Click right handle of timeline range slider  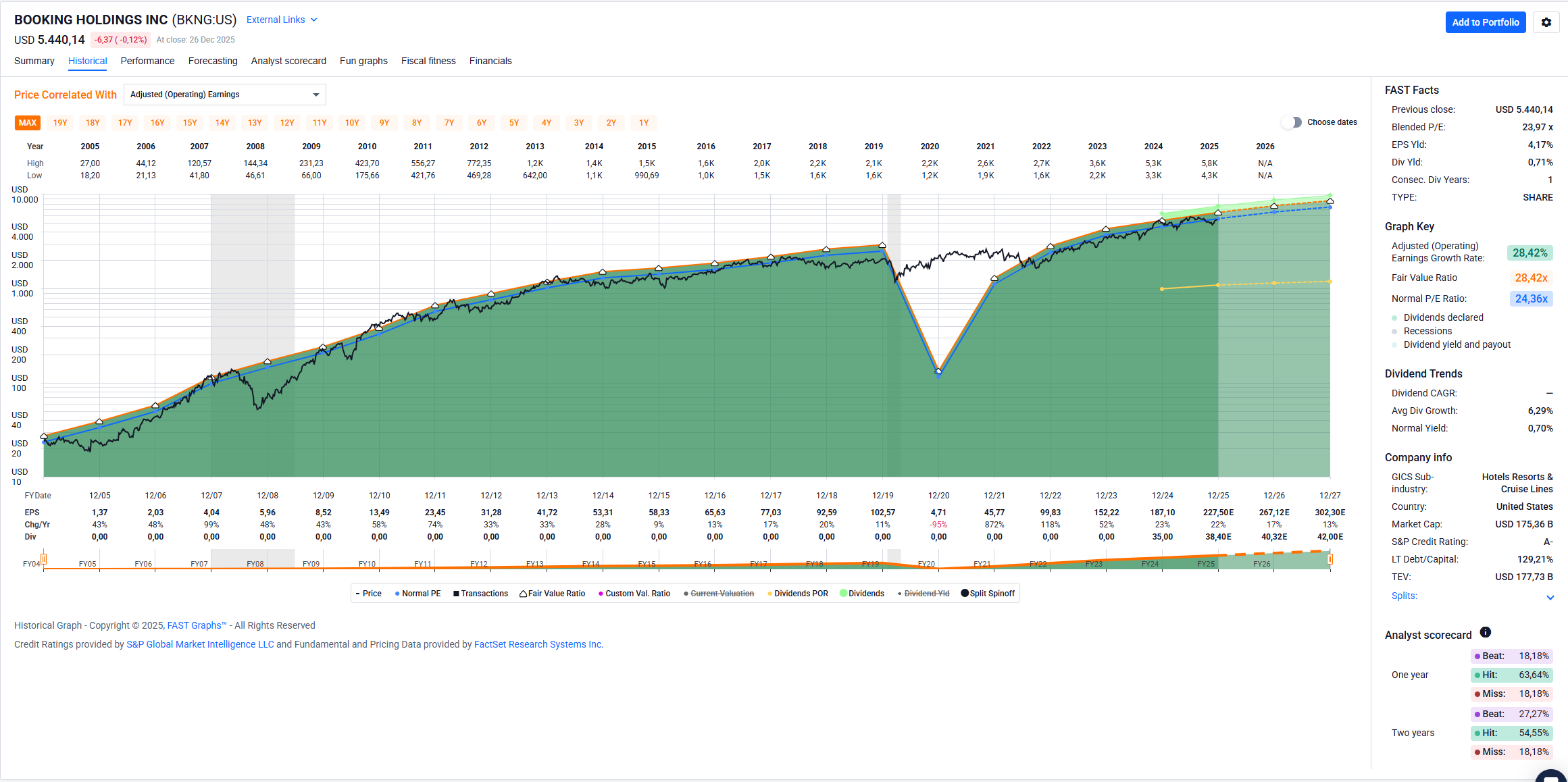point(1330,559)
